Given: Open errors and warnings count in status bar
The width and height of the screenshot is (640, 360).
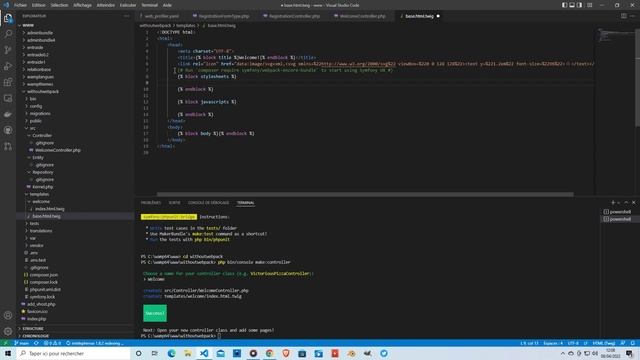Looking at the screenshot, I should (x=52, y=343).
